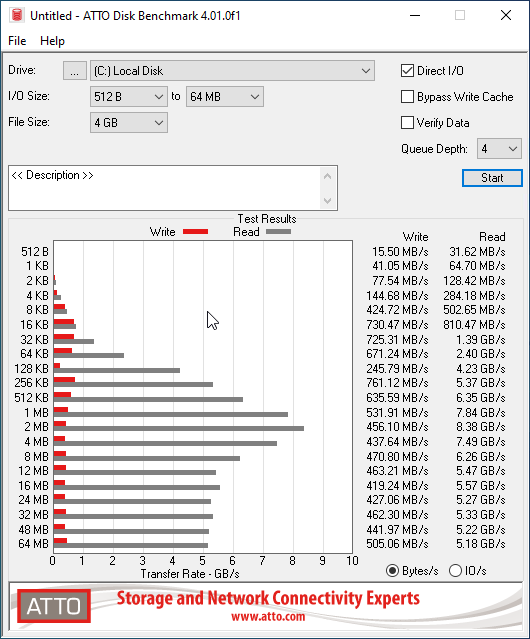
Task: Expand the 64 MB maximum I/O size dropdown
Action: 225,97
